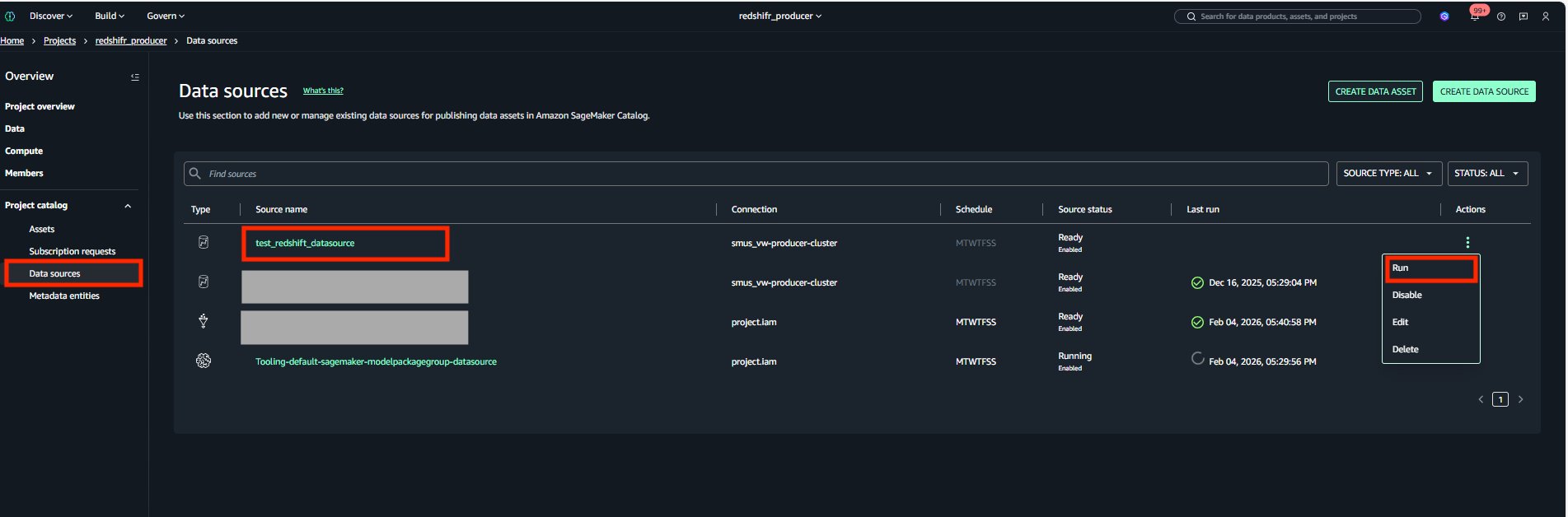Click the Find sources search field

coord(756,174)
